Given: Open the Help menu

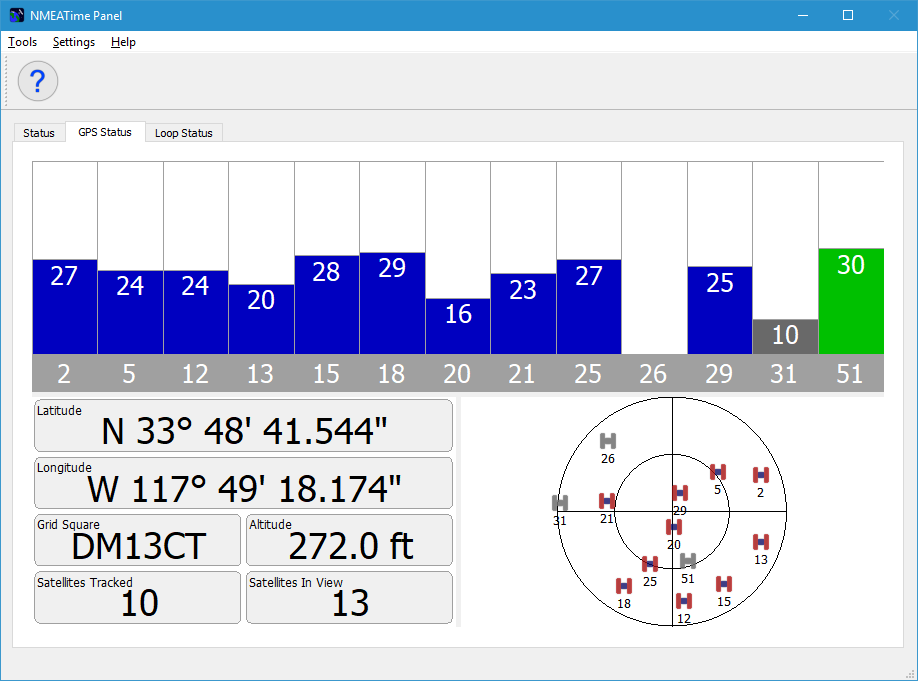Looking at the screenshot, I should click(x=123, y=42).
